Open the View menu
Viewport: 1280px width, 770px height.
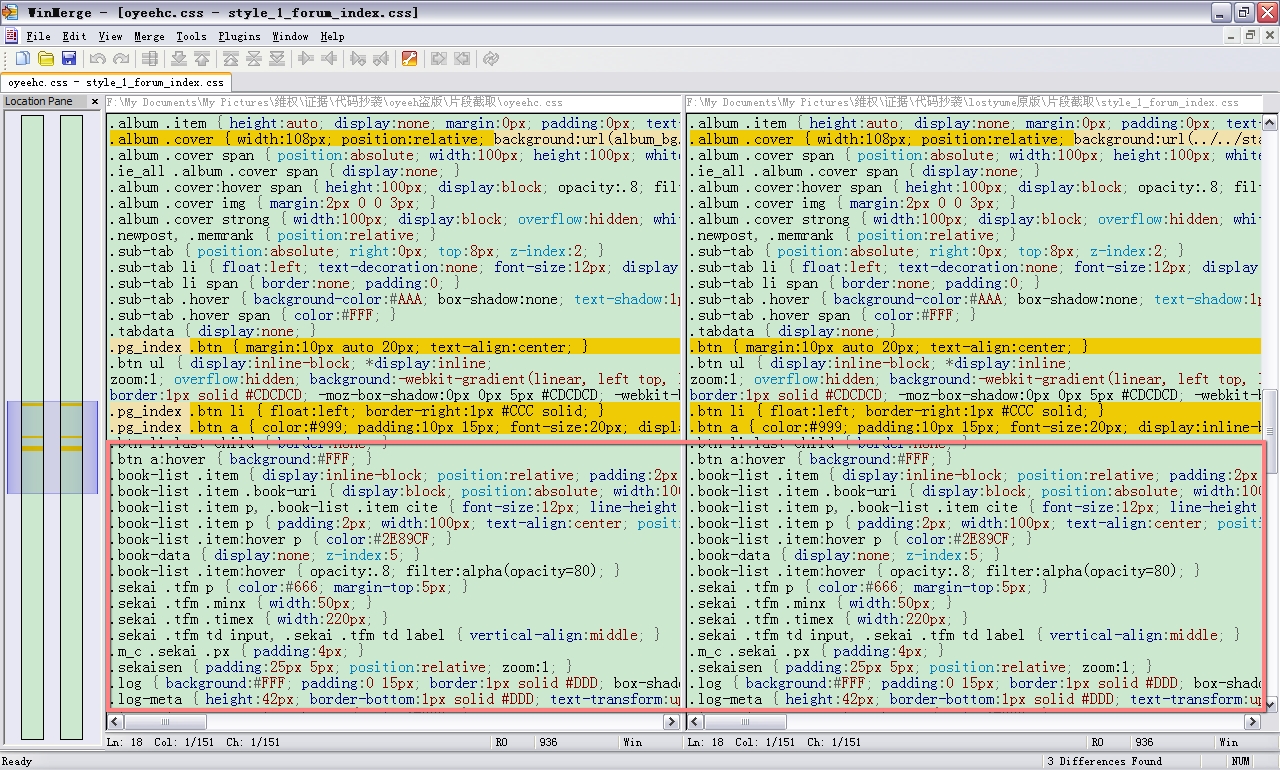[x=110, y=36]
